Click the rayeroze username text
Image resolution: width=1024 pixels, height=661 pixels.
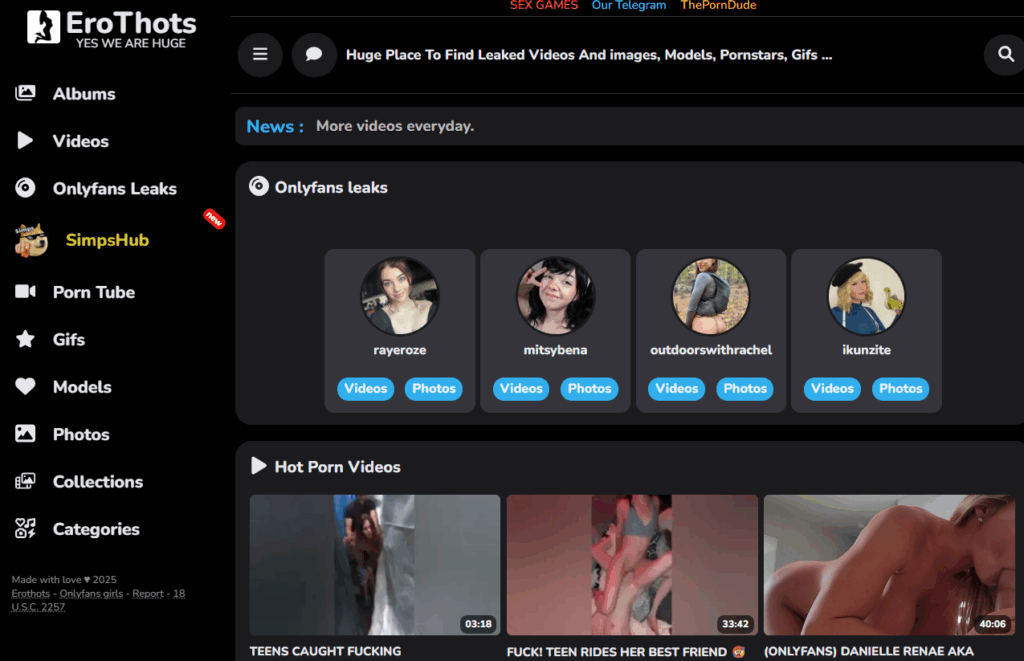[x=400, y=350]
